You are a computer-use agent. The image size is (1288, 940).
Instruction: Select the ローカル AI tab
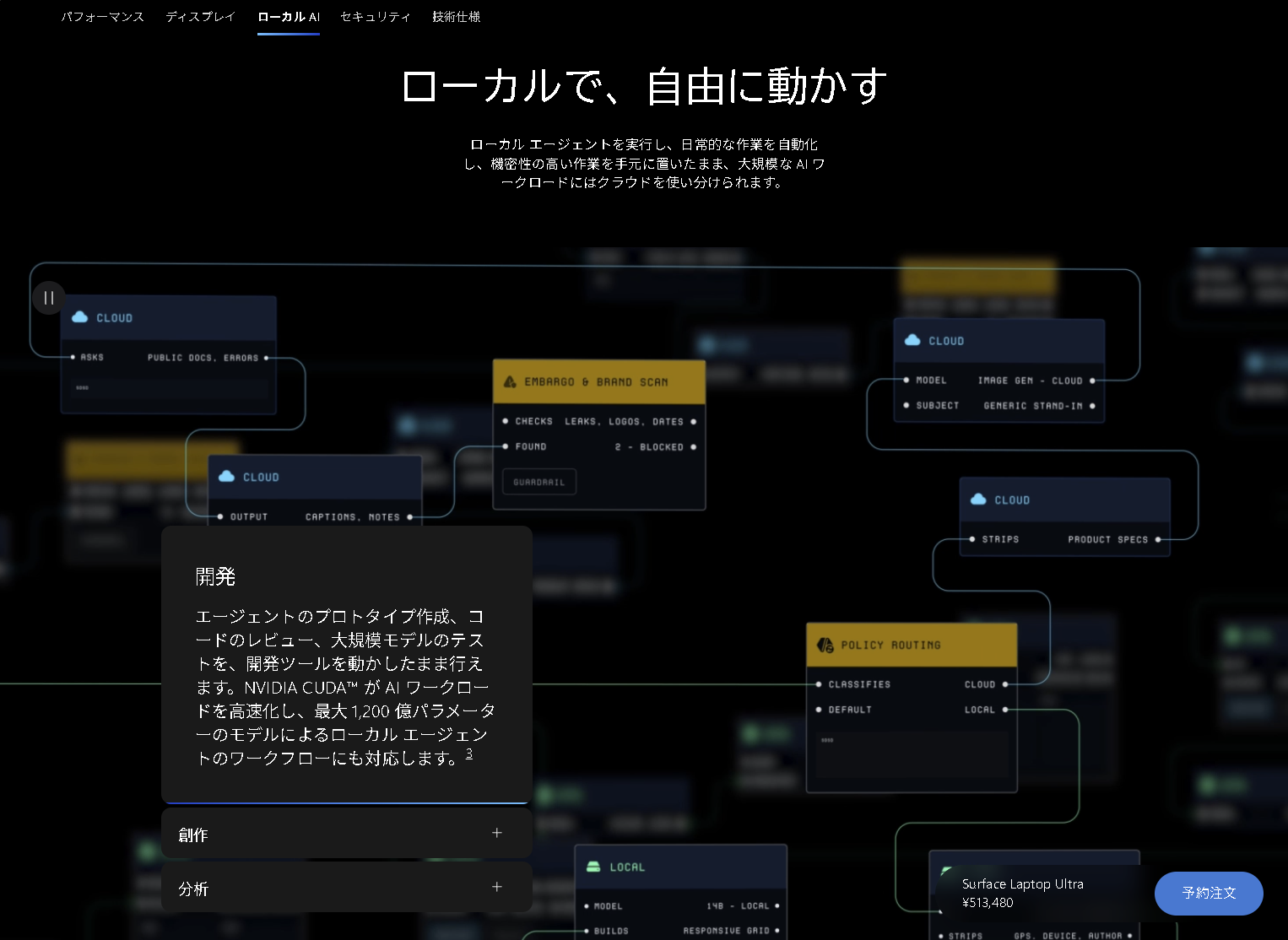tap(289, 17)
